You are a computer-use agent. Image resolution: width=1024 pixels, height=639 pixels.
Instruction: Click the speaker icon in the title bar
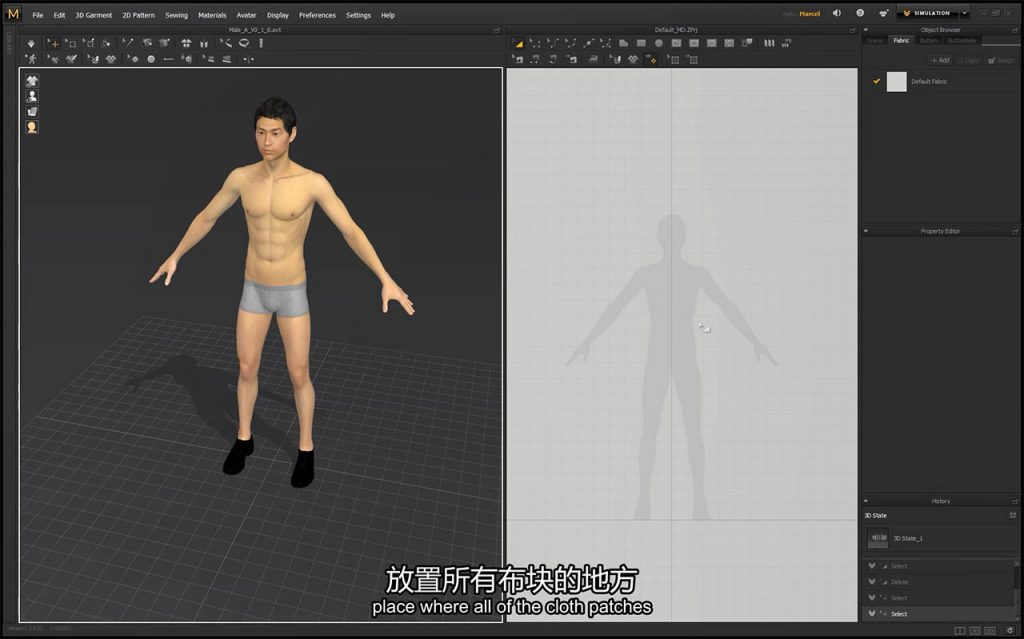(x=837, y=13)
